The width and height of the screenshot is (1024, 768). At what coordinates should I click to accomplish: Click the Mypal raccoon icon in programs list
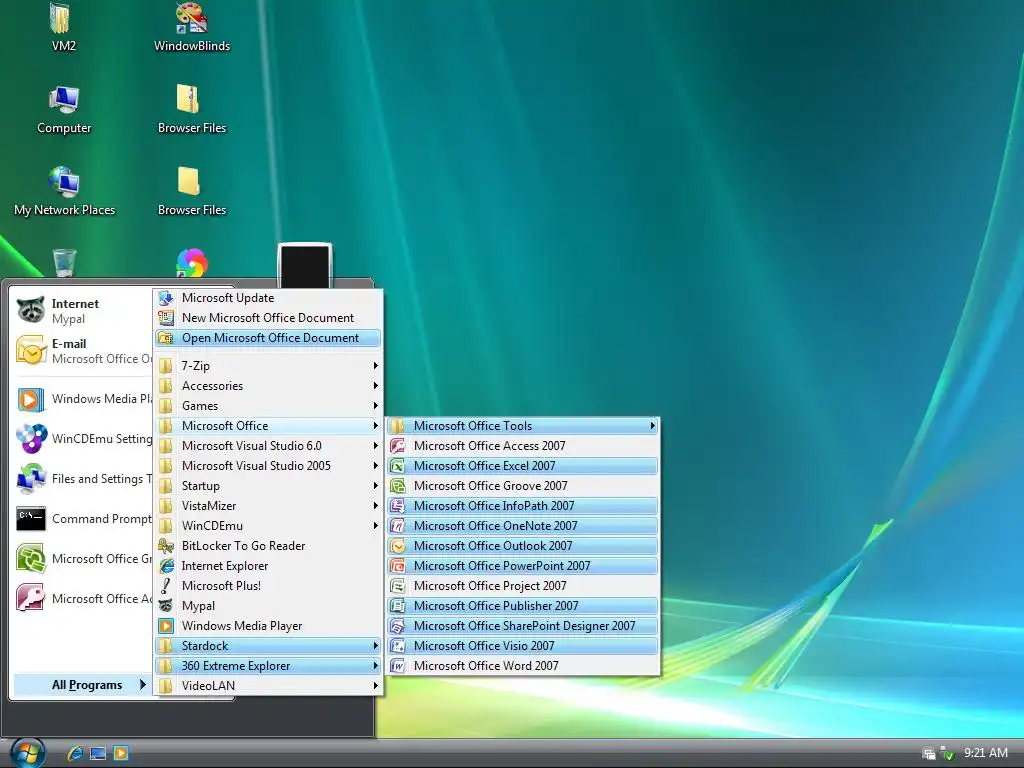coord(166,606)
